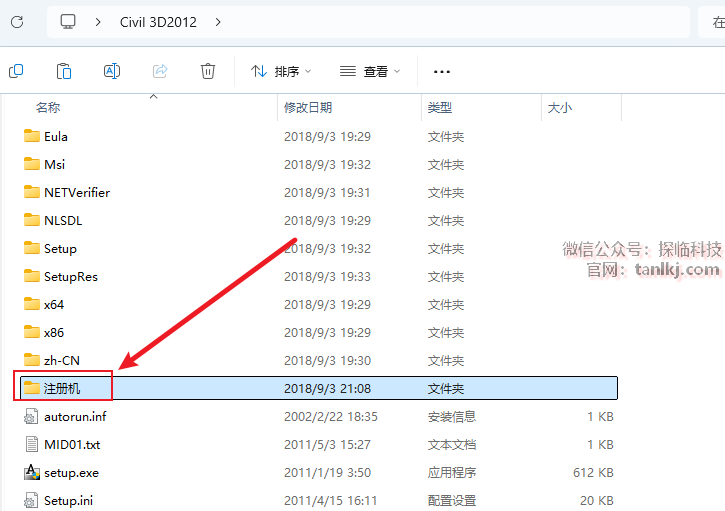Click the NETVerifier folder name
This screenshot has width=725, height=511.
77,193
